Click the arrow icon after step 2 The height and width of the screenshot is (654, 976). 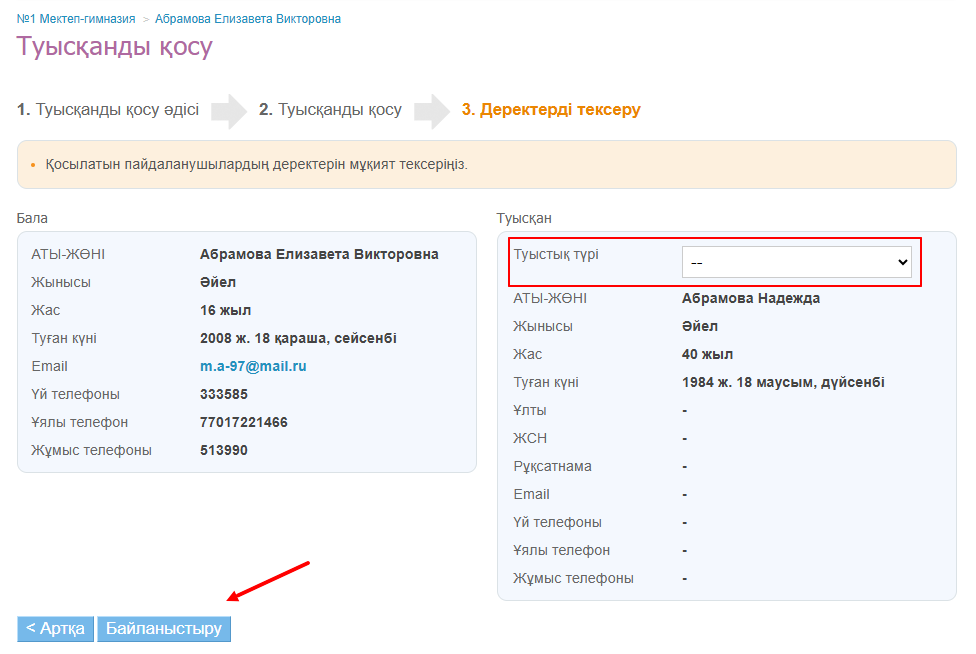coord(432,111)
